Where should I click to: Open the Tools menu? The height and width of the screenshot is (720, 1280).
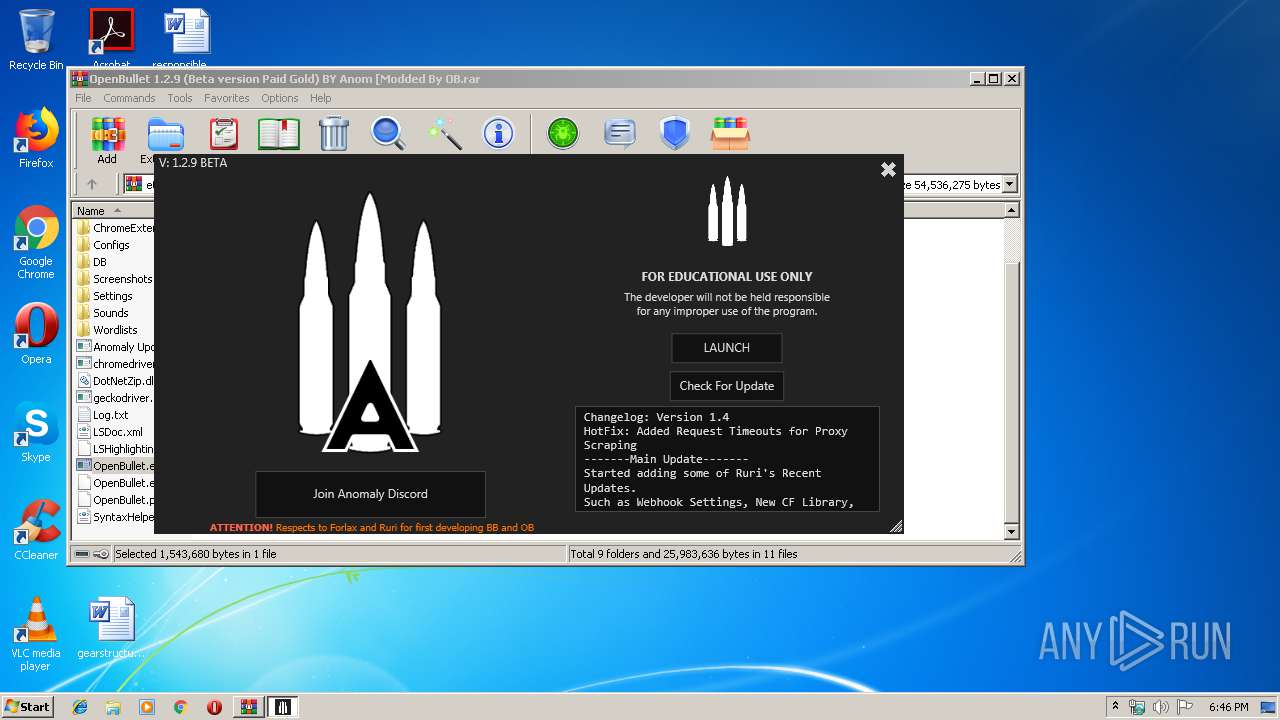click(x=180, y=98)
